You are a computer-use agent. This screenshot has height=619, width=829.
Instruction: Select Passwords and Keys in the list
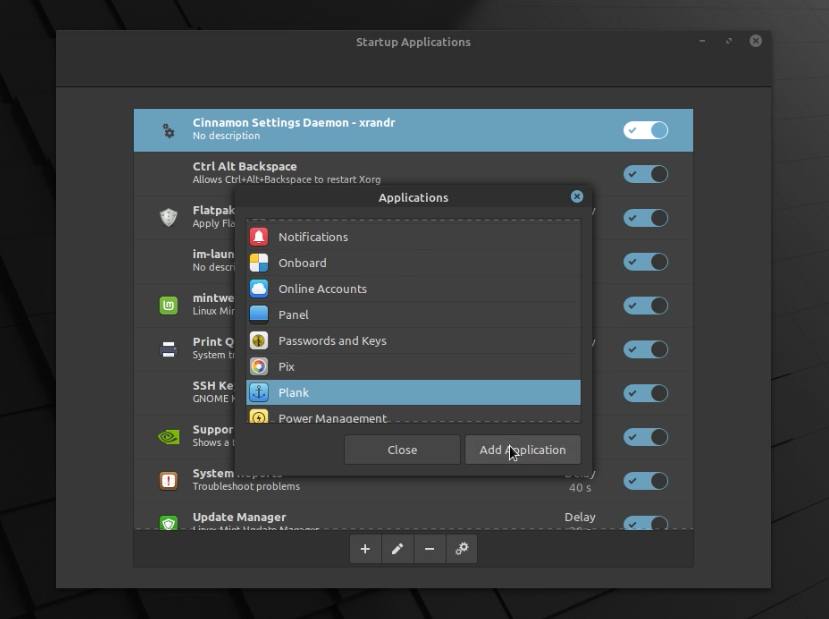tap(413, 340)
